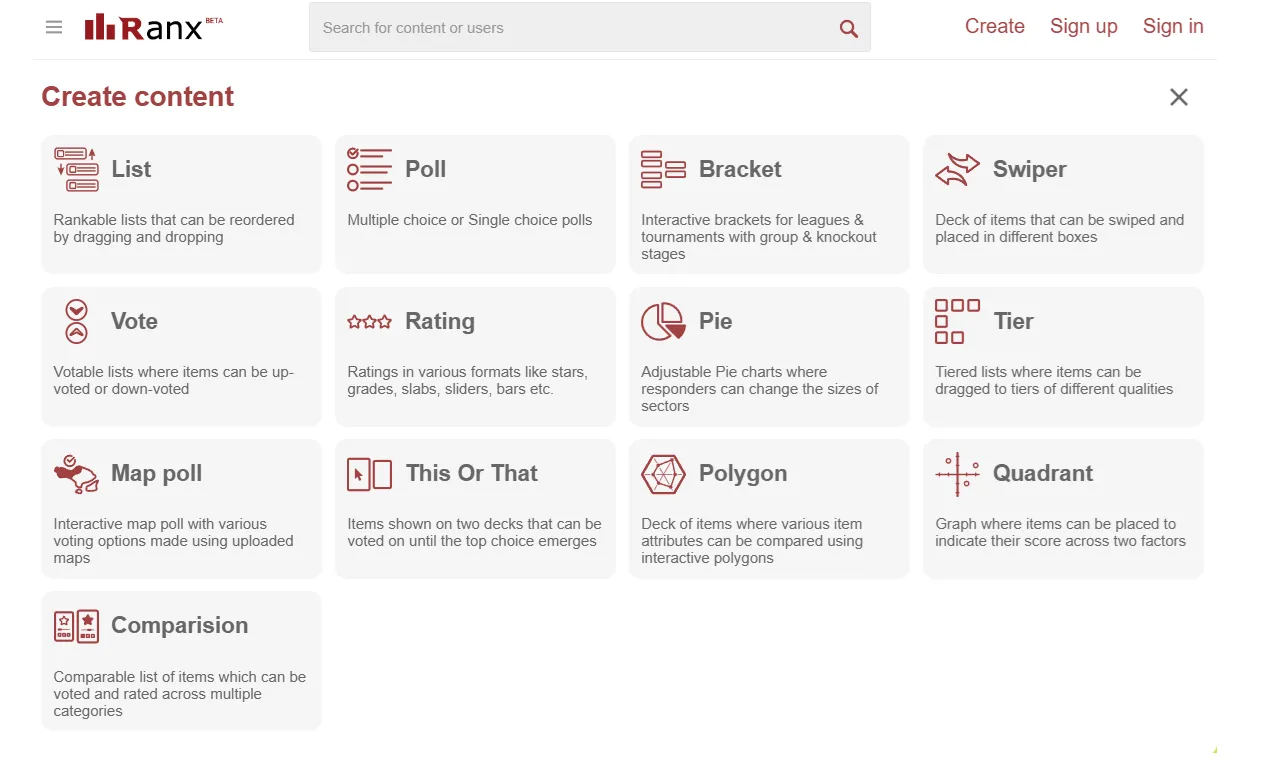This screenshot has height=760, width=1270.
Task: Close the Create content panel
Action: click(x=1179, y=97)
